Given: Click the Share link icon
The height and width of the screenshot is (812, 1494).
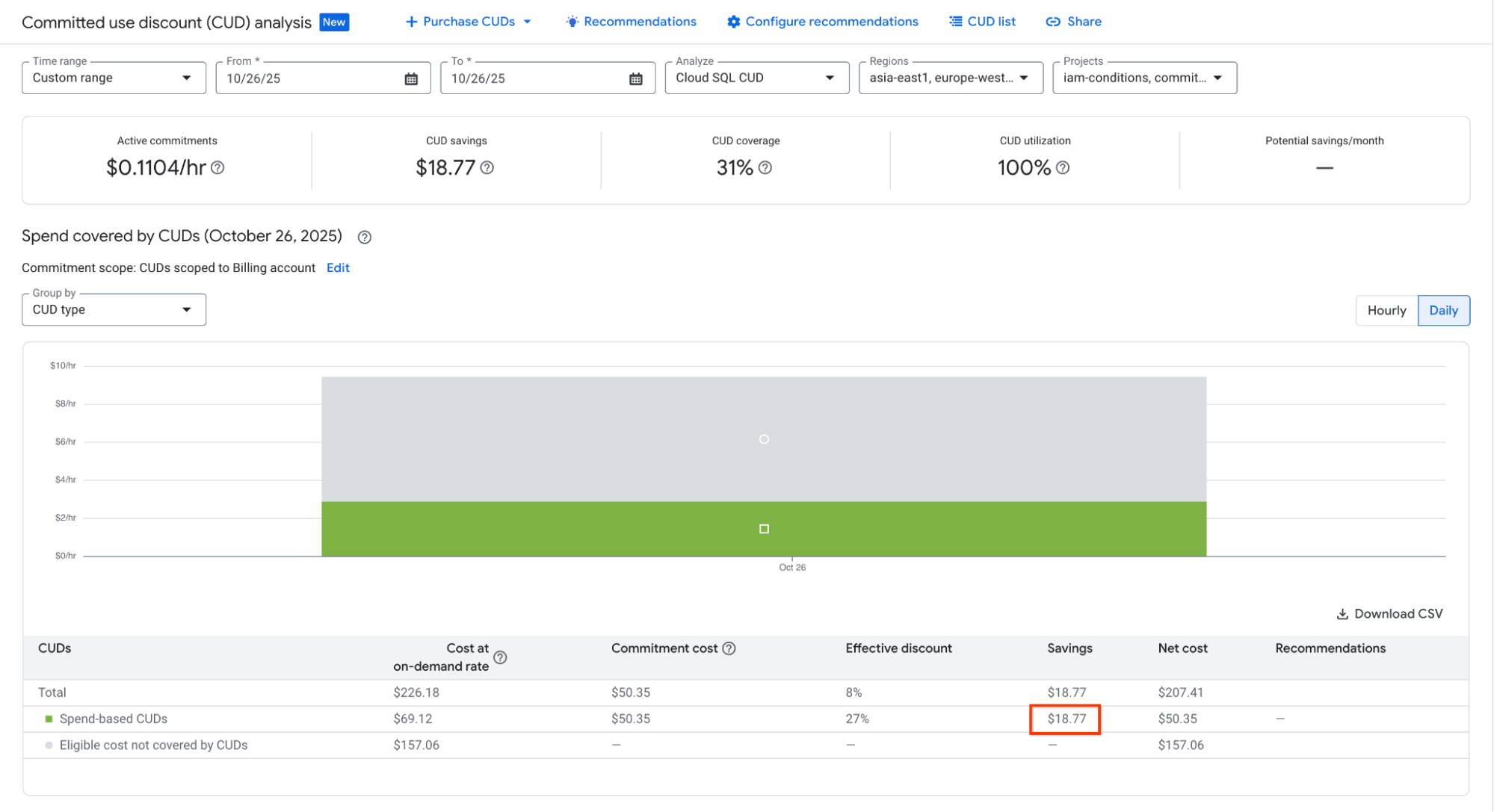Looking at the screenshot, I should [x=1053, y=22].
